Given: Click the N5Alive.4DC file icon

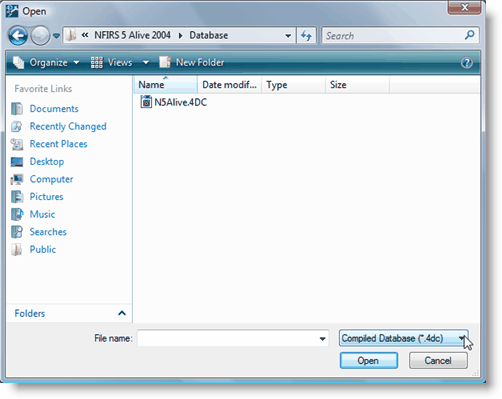Looking at the screenshot, I should (x=146, y=102).
